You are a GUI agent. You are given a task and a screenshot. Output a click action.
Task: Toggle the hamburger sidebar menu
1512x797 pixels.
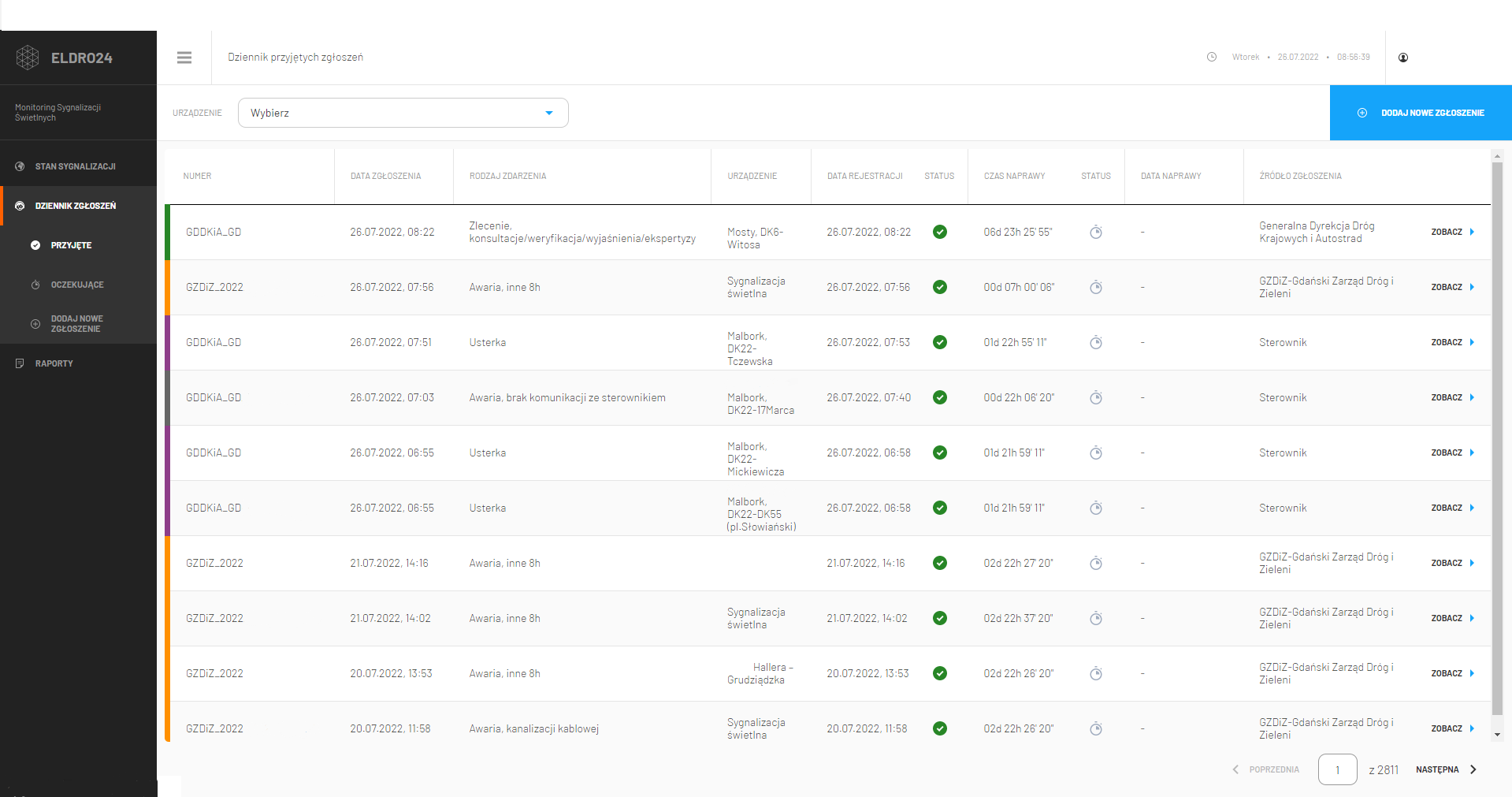pyautogui.click(x=184, y=58)
